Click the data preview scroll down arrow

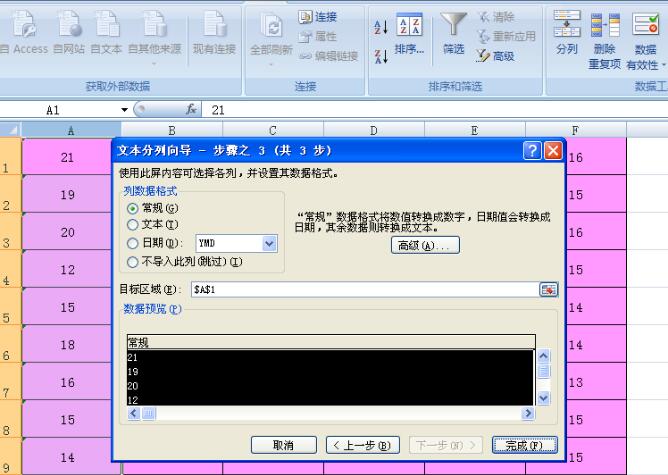click(x=544, y=398)
